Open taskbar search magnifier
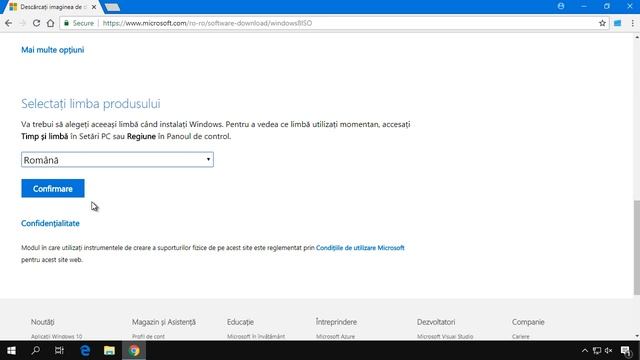The width and height of the screenshot is (640, 360). (x=36, y=351)
